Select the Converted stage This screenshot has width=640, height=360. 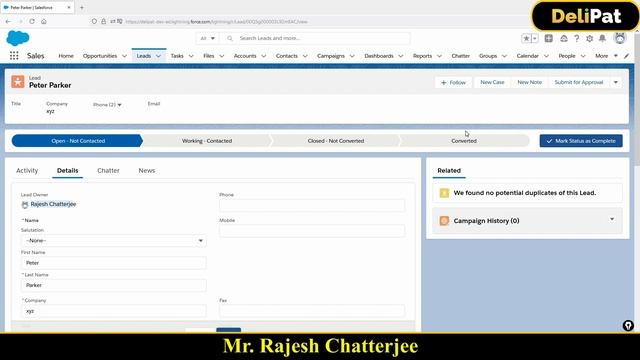464,141
